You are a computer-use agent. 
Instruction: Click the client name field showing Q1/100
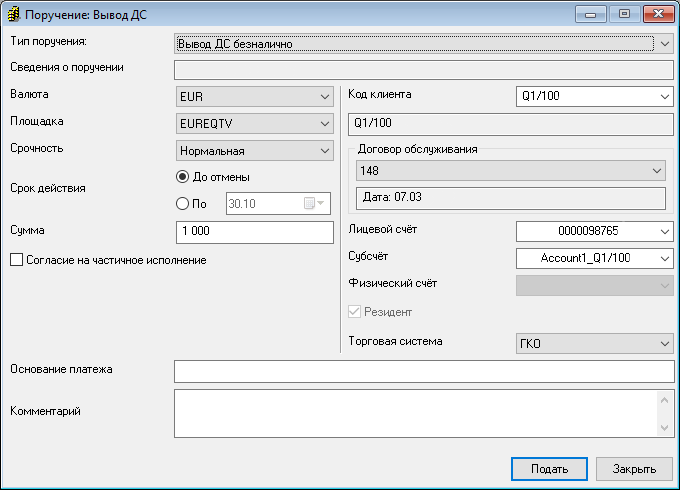(x=510, y=124)
